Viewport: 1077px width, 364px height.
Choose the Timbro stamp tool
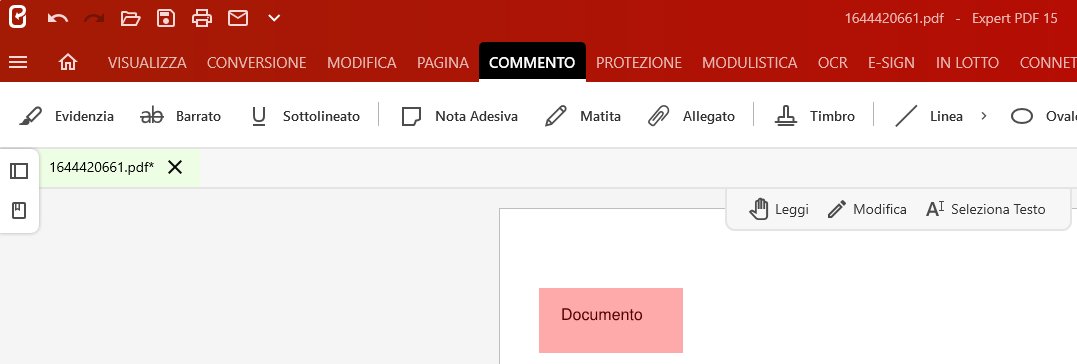[815, 117]
